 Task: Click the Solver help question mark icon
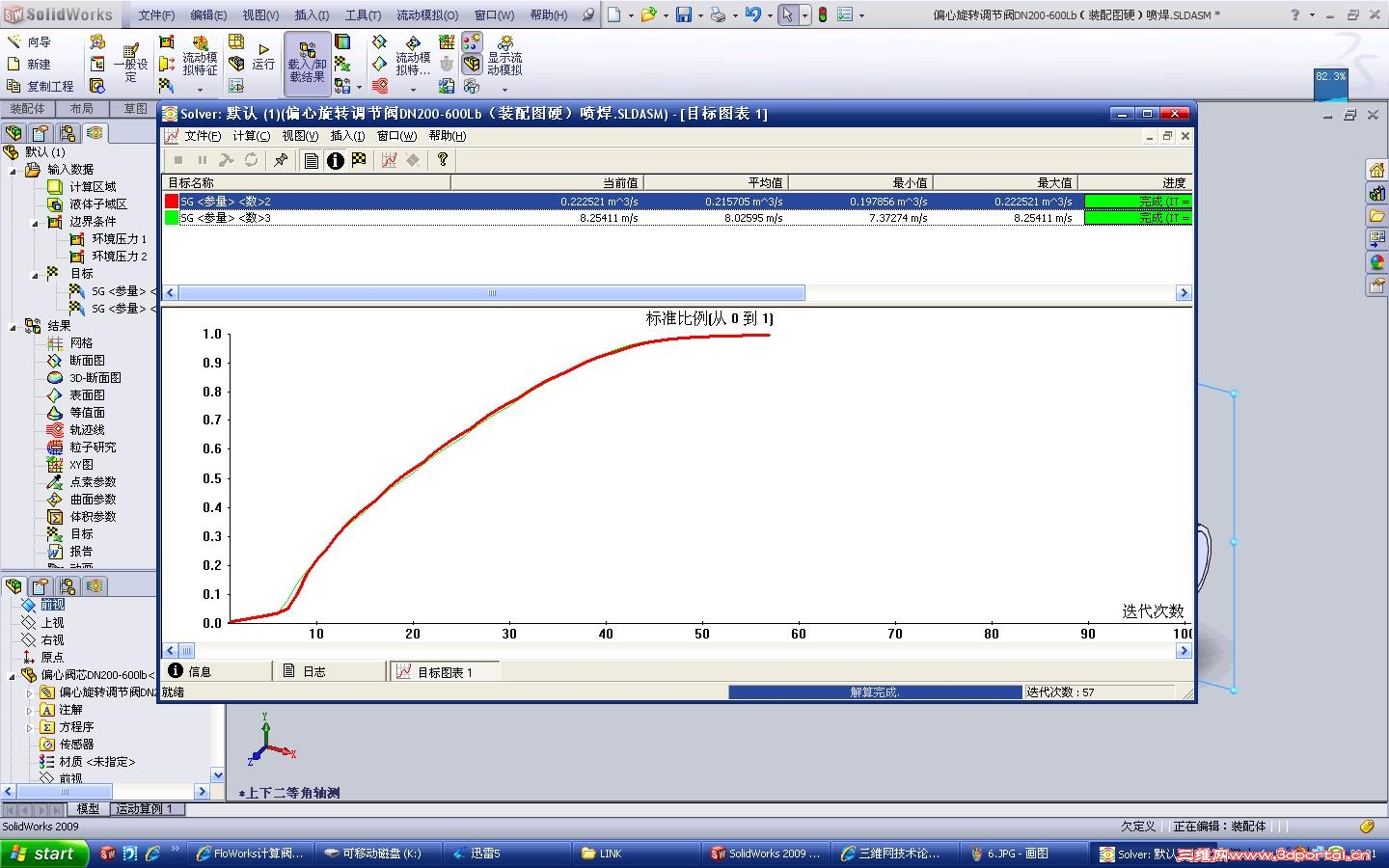pyautogui.click(x=443, y=160)
